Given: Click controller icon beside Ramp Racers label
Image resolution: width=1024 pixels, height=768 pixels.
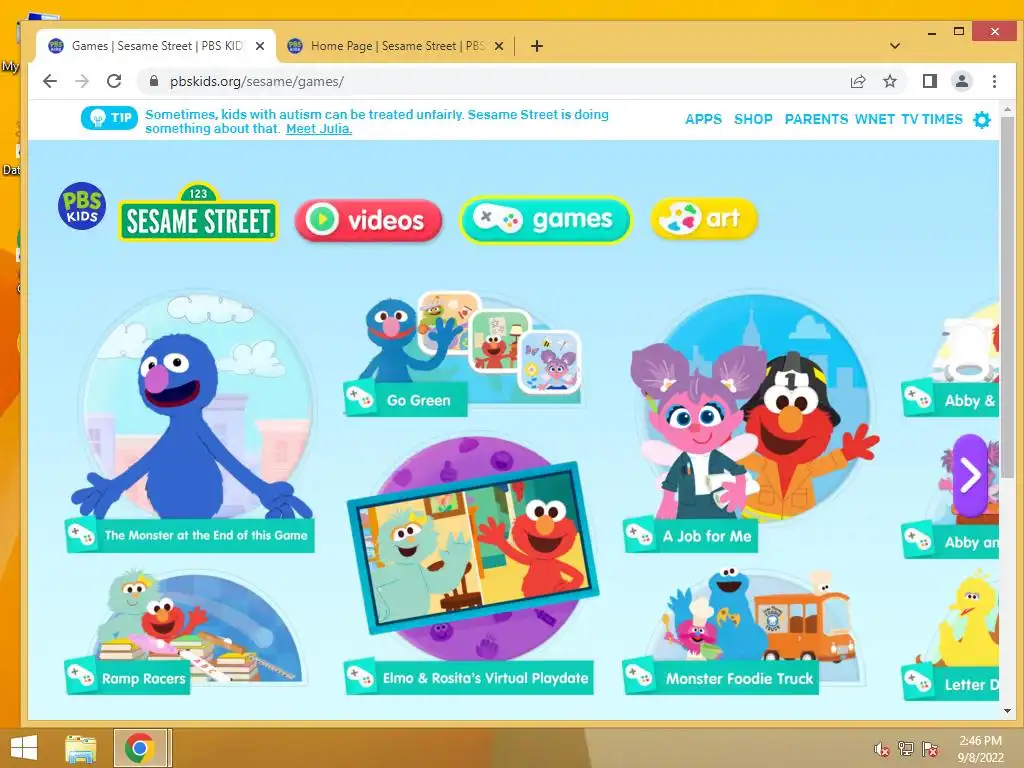Looking at the screenshot, I should pyautogui.click(x=81, y=675).
